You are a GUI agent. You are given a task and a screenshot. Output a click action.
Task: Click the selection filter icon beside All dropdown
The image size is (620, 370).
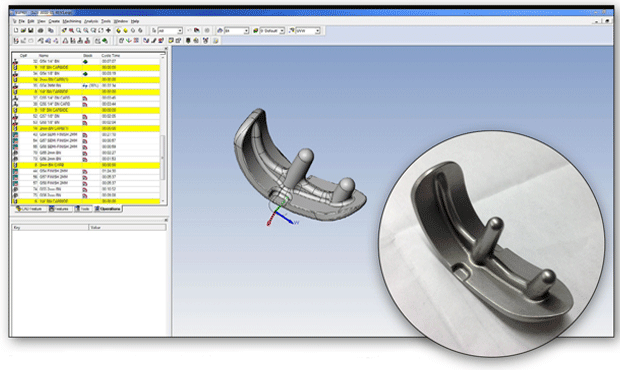[x=154, y=30]
